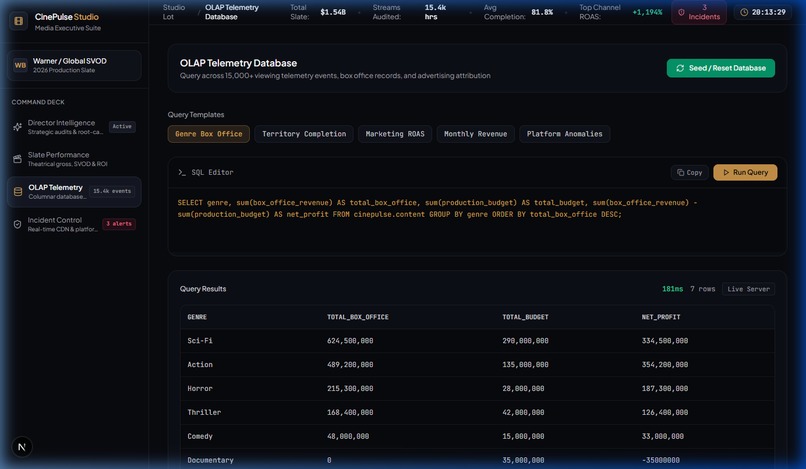This screenshot has height=469, width=806.
Task: Click the refresh icon in Seed button
Action: pyautogui.click(x=680, y=68)
